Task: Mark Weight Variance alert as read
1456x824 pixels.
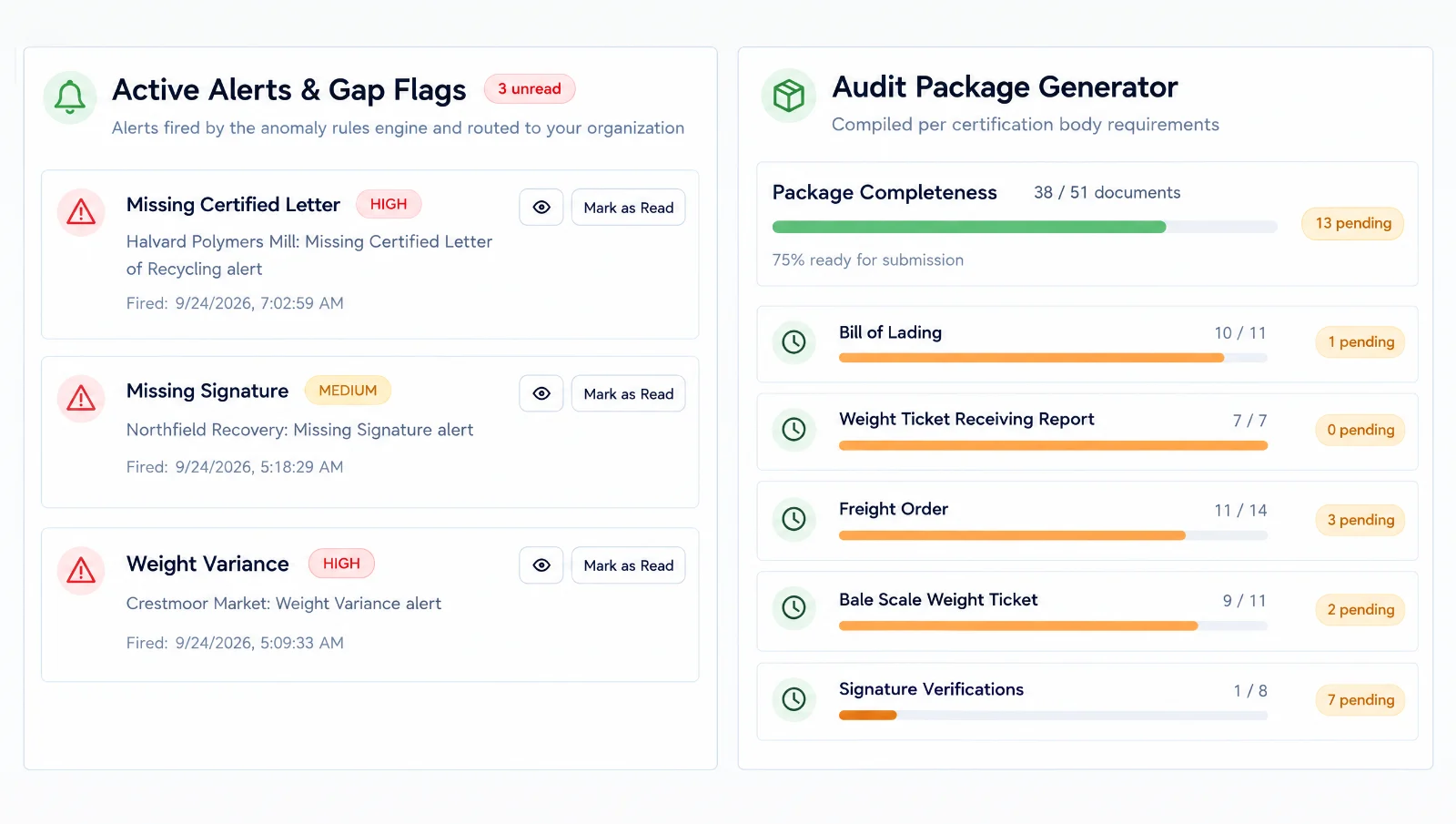Action: pos(629,565)
